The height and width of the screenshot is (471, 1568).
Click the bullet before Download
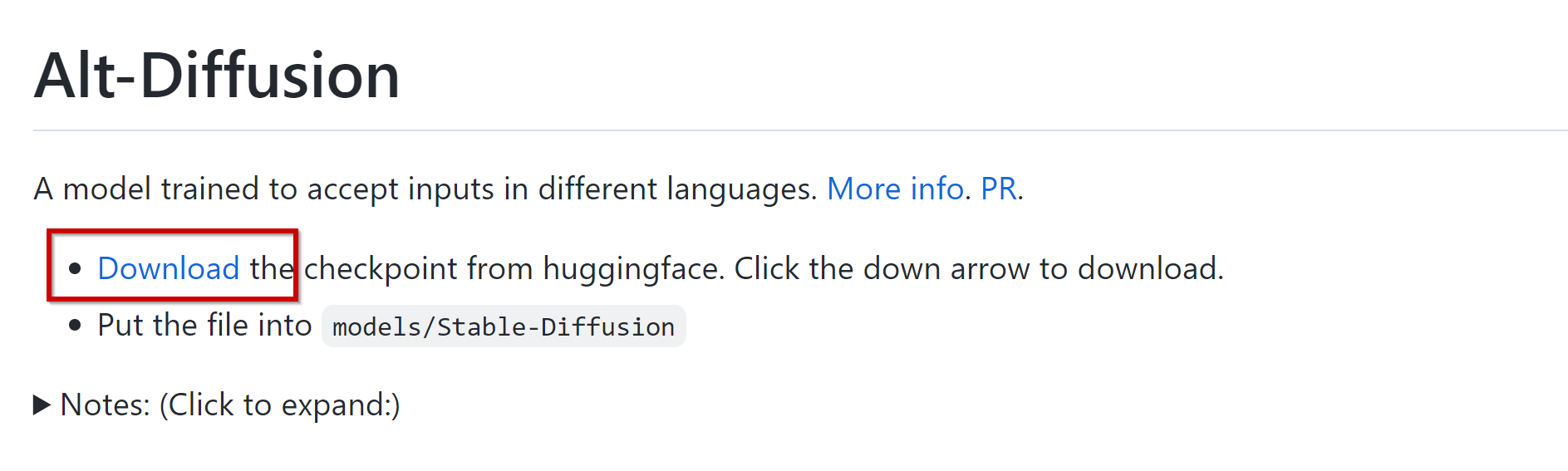(76, 268)
